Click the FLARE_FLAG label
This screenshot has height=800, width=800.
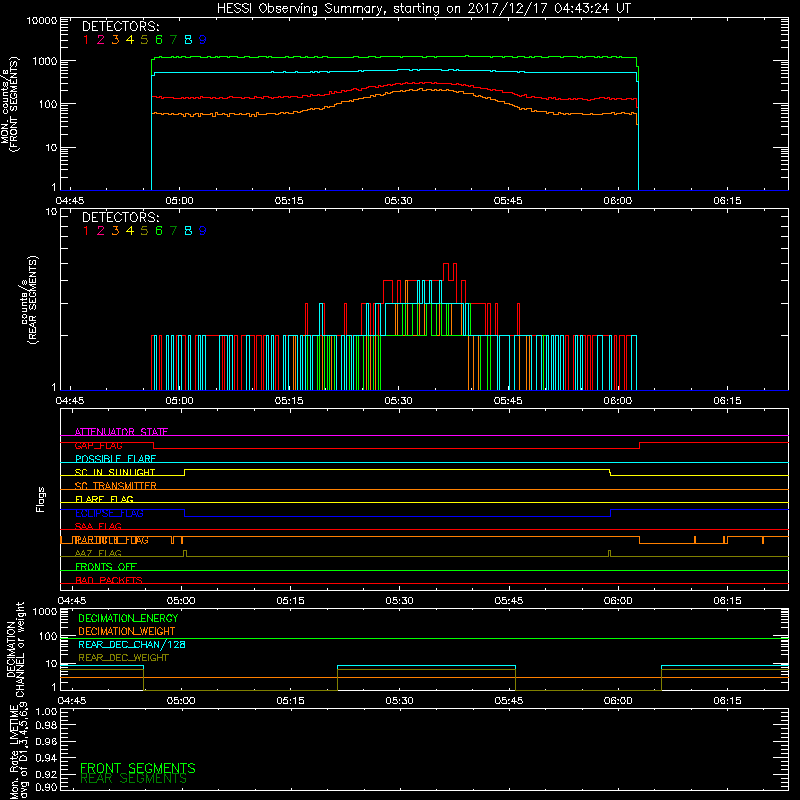pyautogui.click(x=104, y=499)
